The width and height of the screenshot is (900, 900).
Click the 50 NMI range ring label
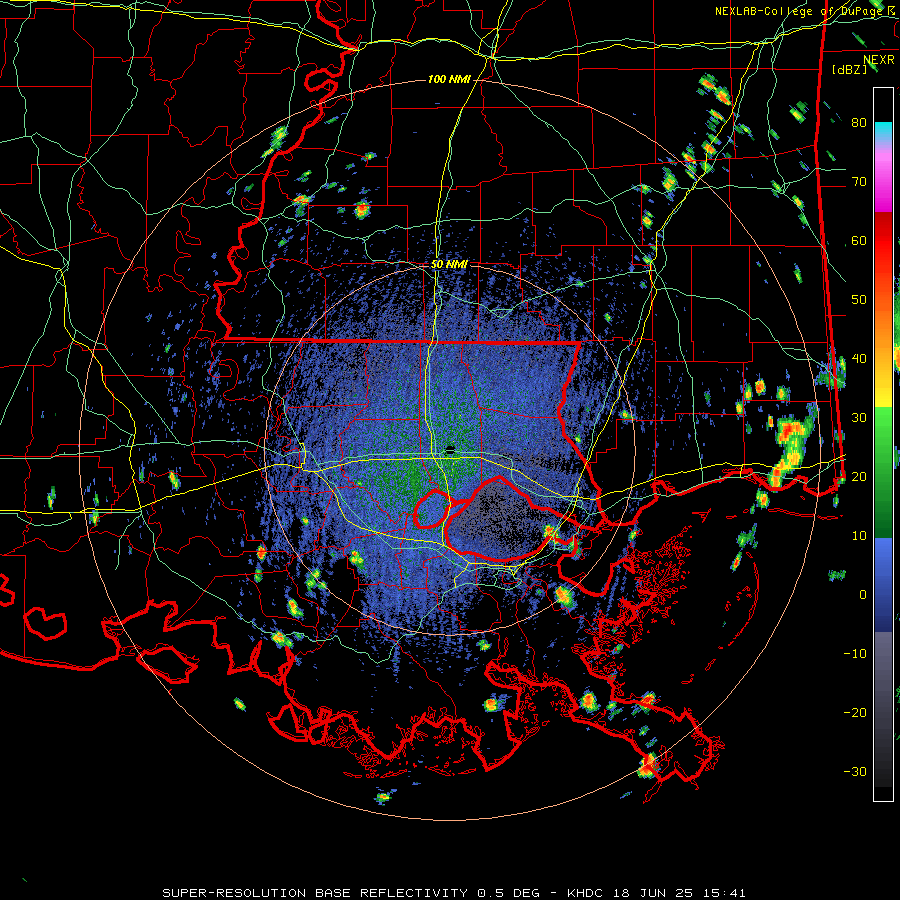(449, 265)
